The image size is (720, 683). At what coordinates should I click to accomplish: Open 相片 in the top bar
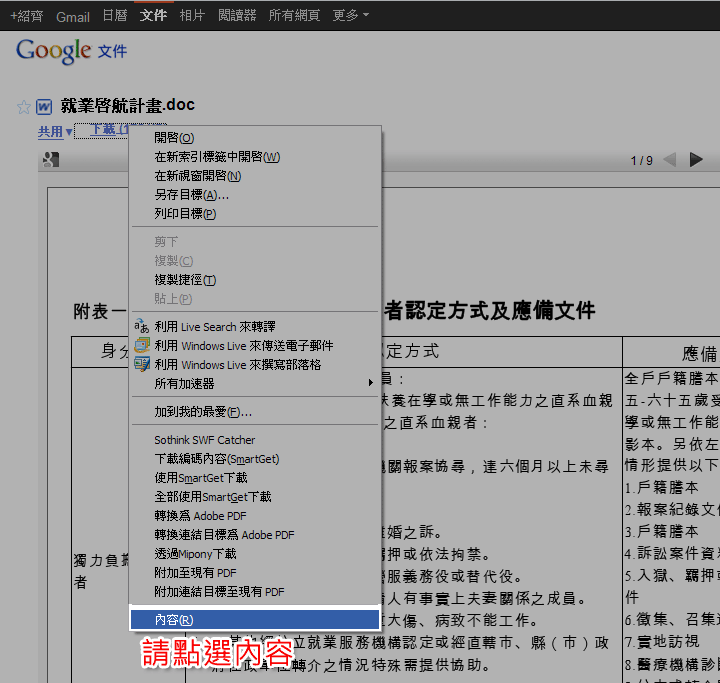pos(192,16)
